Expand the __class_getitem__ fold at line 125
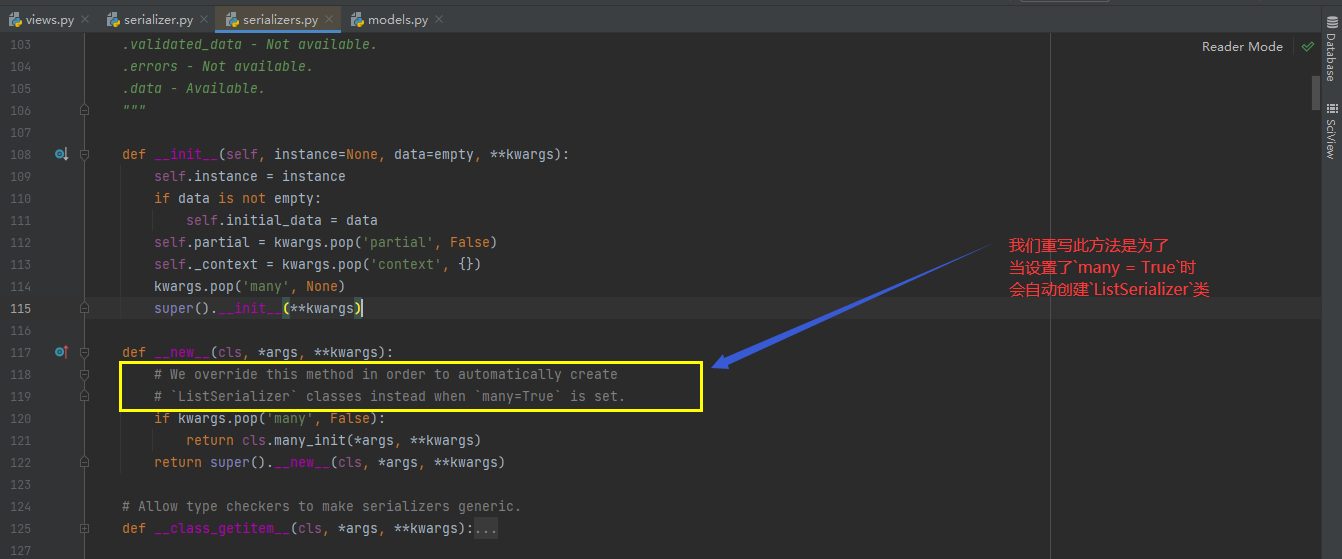Viewport: 1342px width, 559px height. (x=85, y=528)
